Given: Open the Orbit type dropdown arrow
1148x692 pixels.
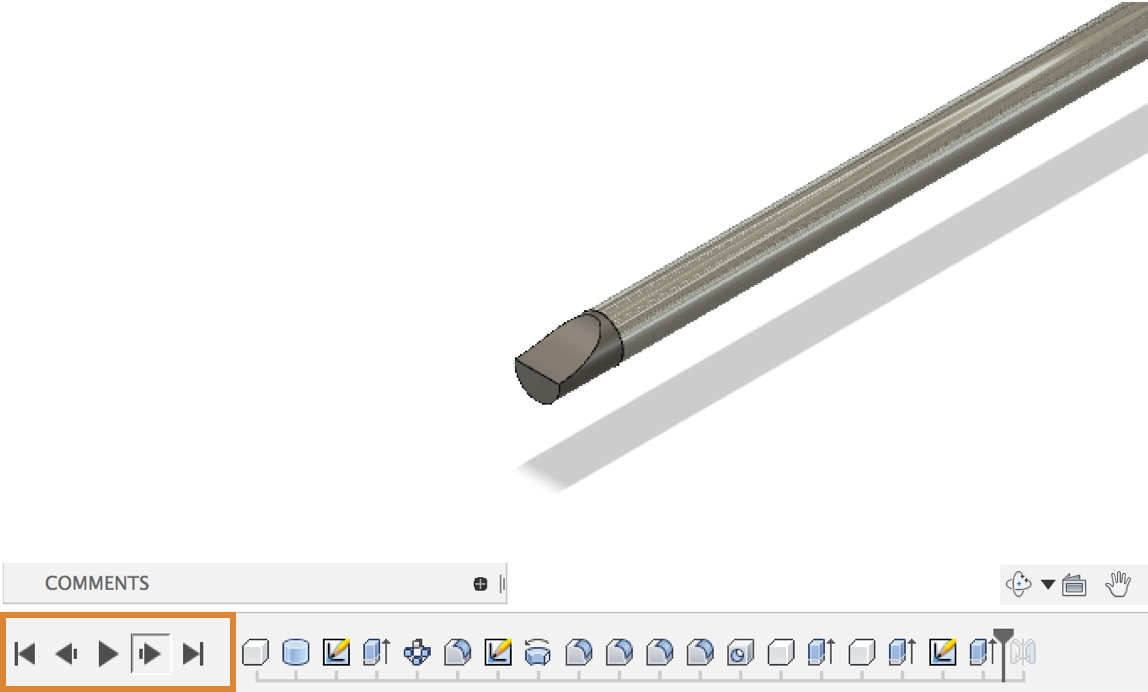Looking at the screenshot, I should [x=1048, y=584].
